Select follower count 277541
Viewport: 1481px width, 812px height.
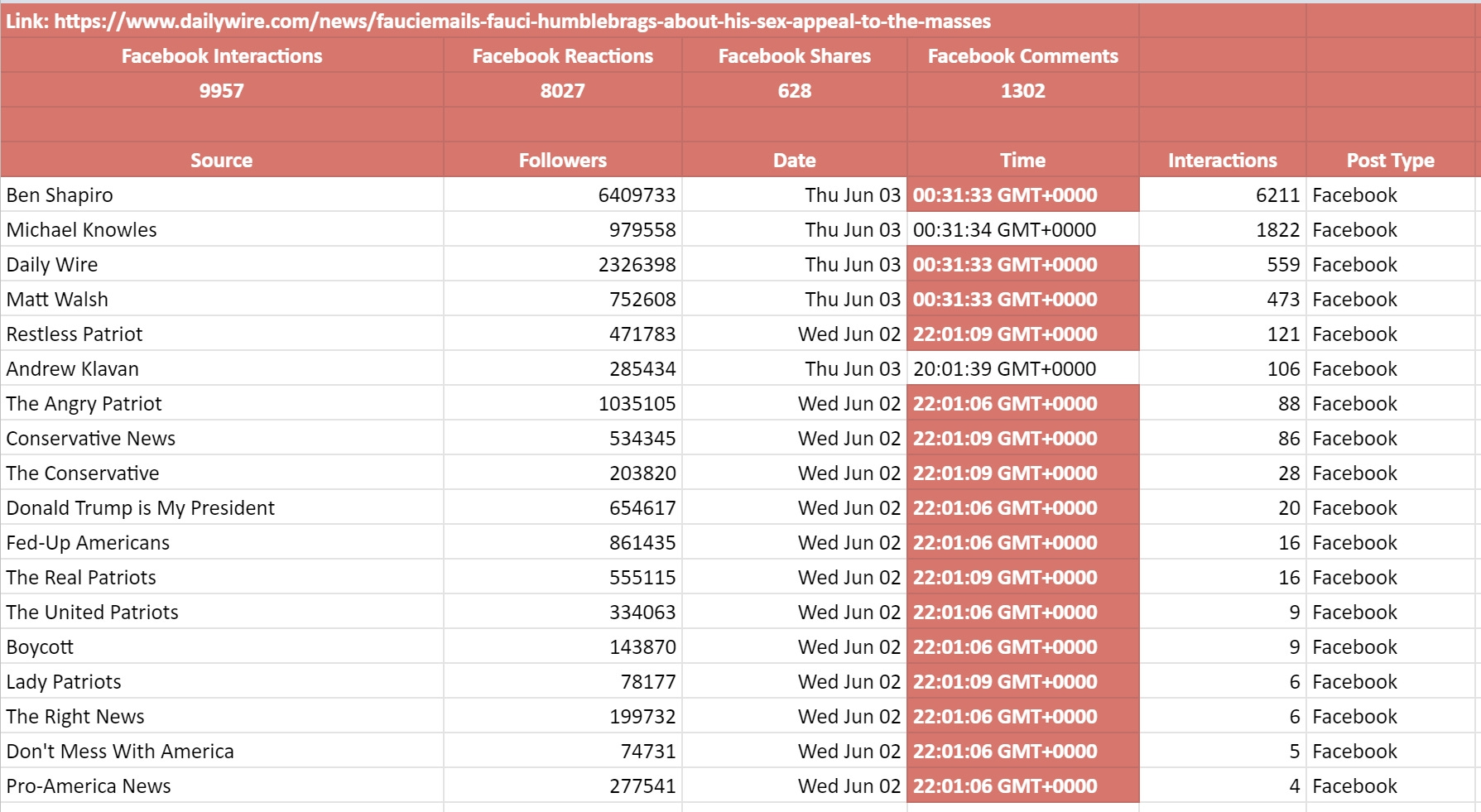click(563, 786)
